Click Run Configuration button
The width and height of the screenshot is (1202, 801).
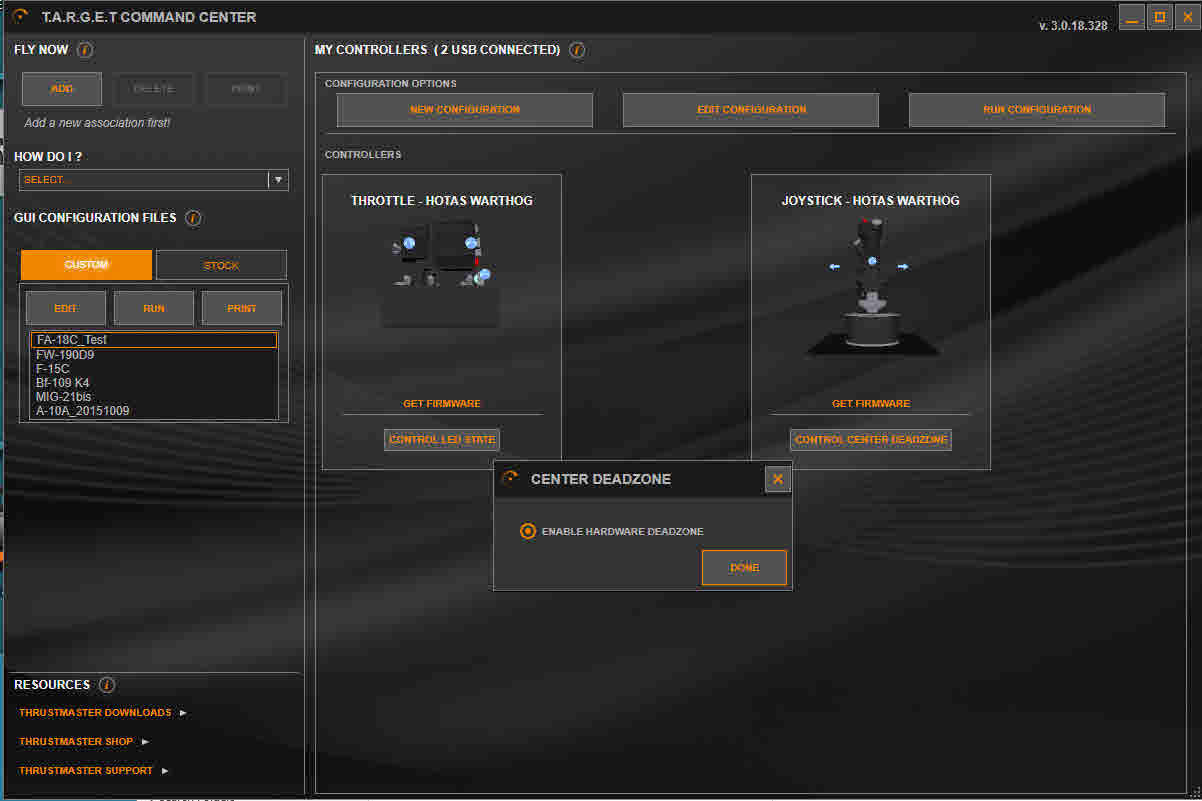click(x=1037, y=110)
